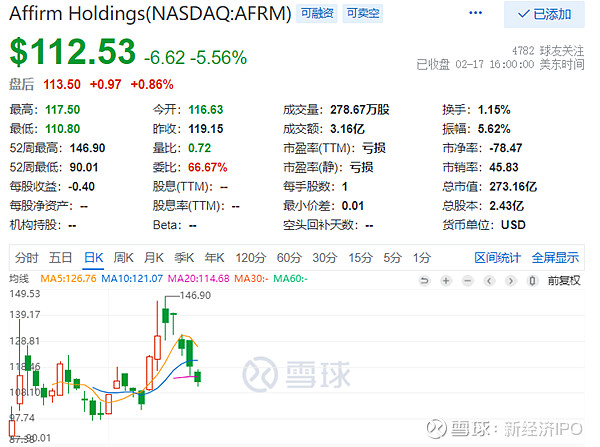Select the 月K chart tab

click(x=154, y=258)
